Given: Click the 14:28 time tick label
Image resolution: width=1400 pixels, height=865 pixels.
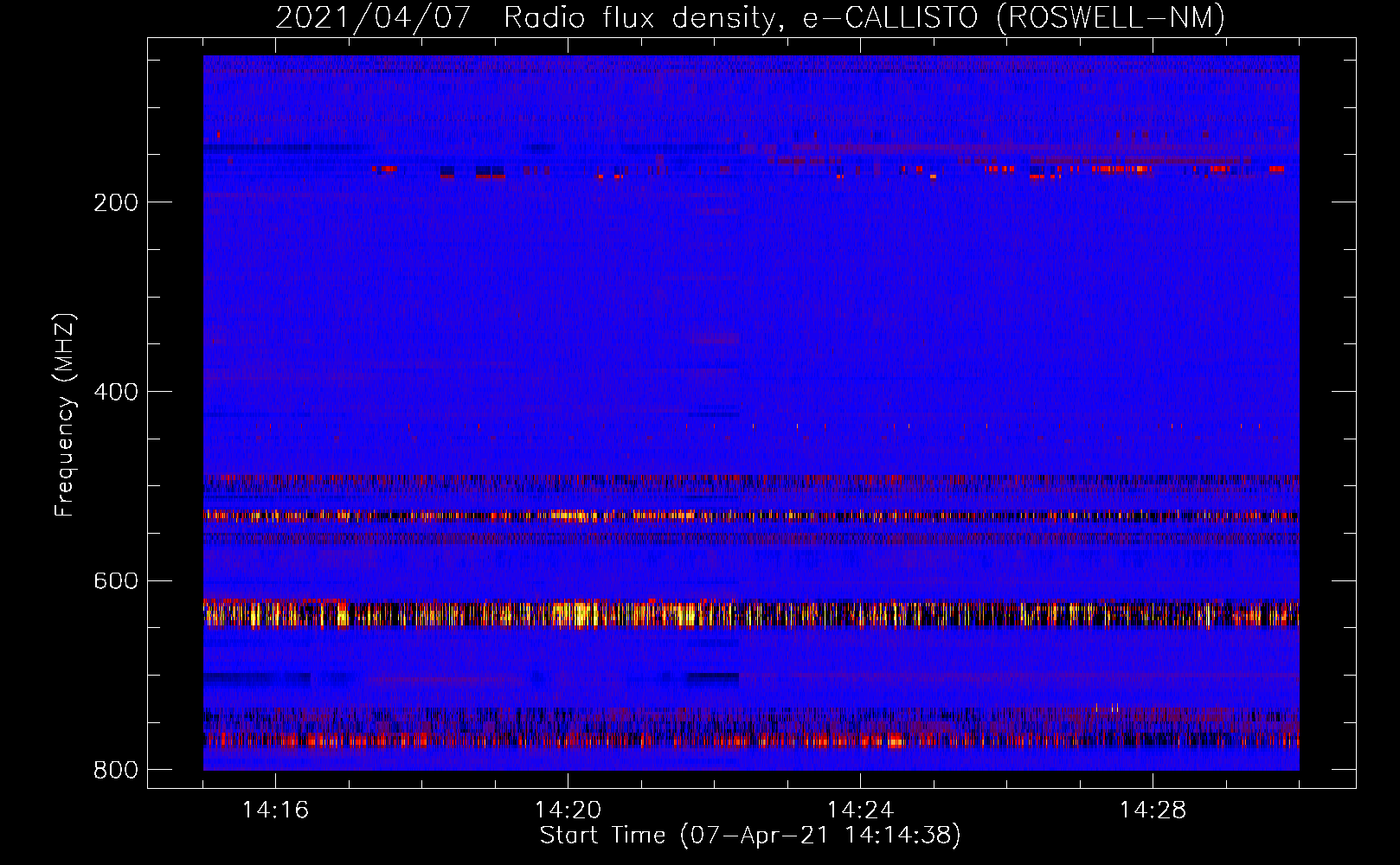Looking at the screenshot, I should [1153, 811].
